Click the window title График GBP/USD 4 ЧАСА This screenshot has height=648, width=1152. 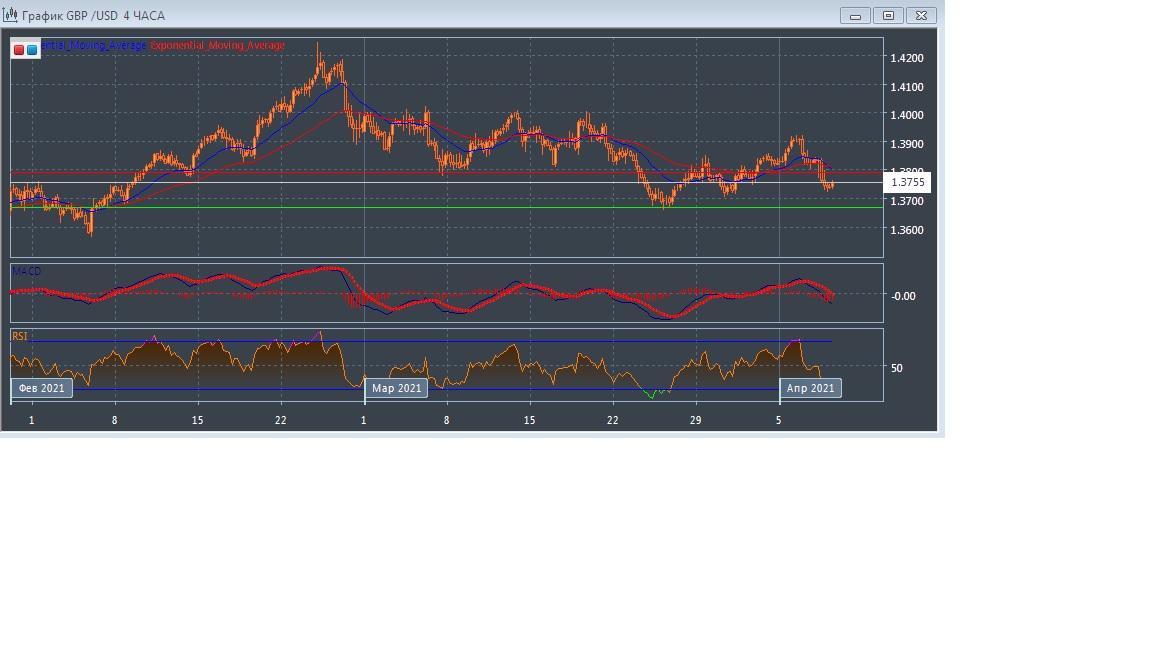pos(93,16)
